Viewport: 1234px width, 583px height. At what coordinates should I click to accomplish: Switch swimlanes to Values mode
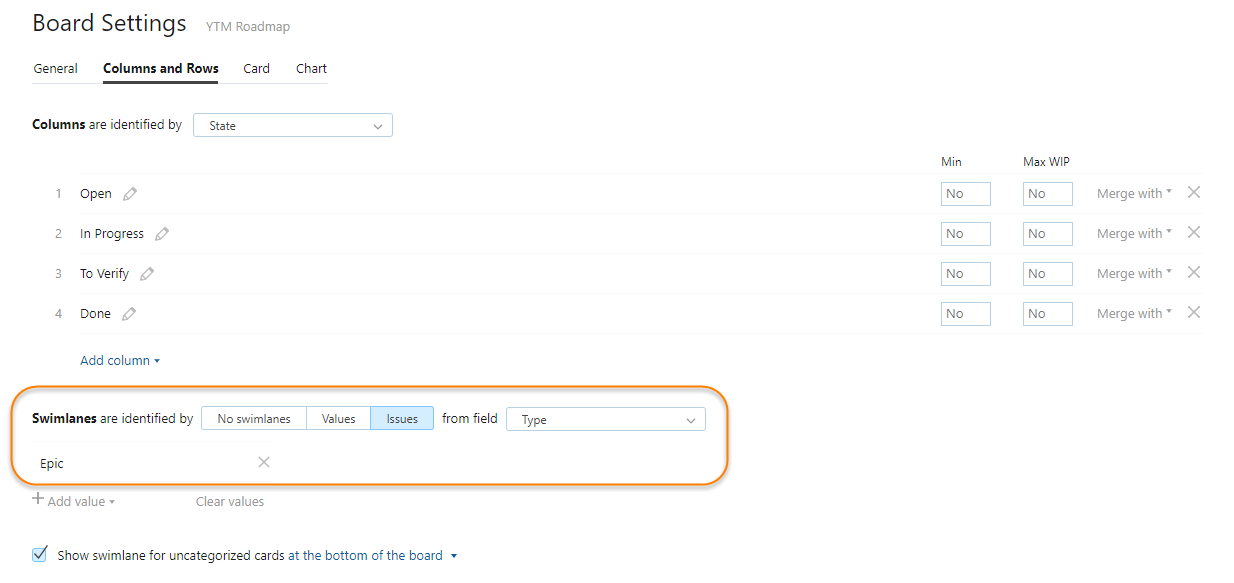pos(338,419)
